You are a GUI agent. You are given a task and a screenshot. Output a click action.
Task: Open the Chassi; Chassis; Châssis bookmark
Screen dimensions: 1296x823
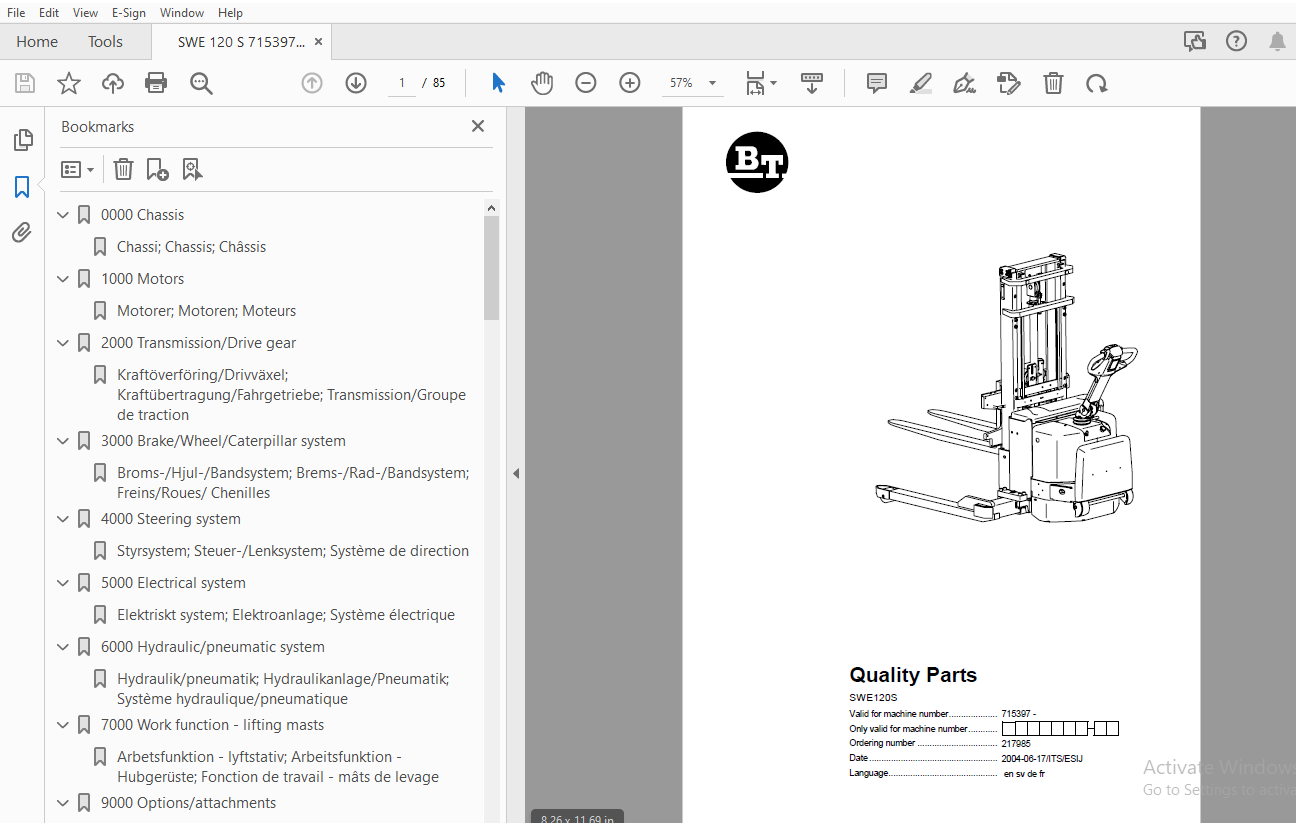tap(191, 247)
